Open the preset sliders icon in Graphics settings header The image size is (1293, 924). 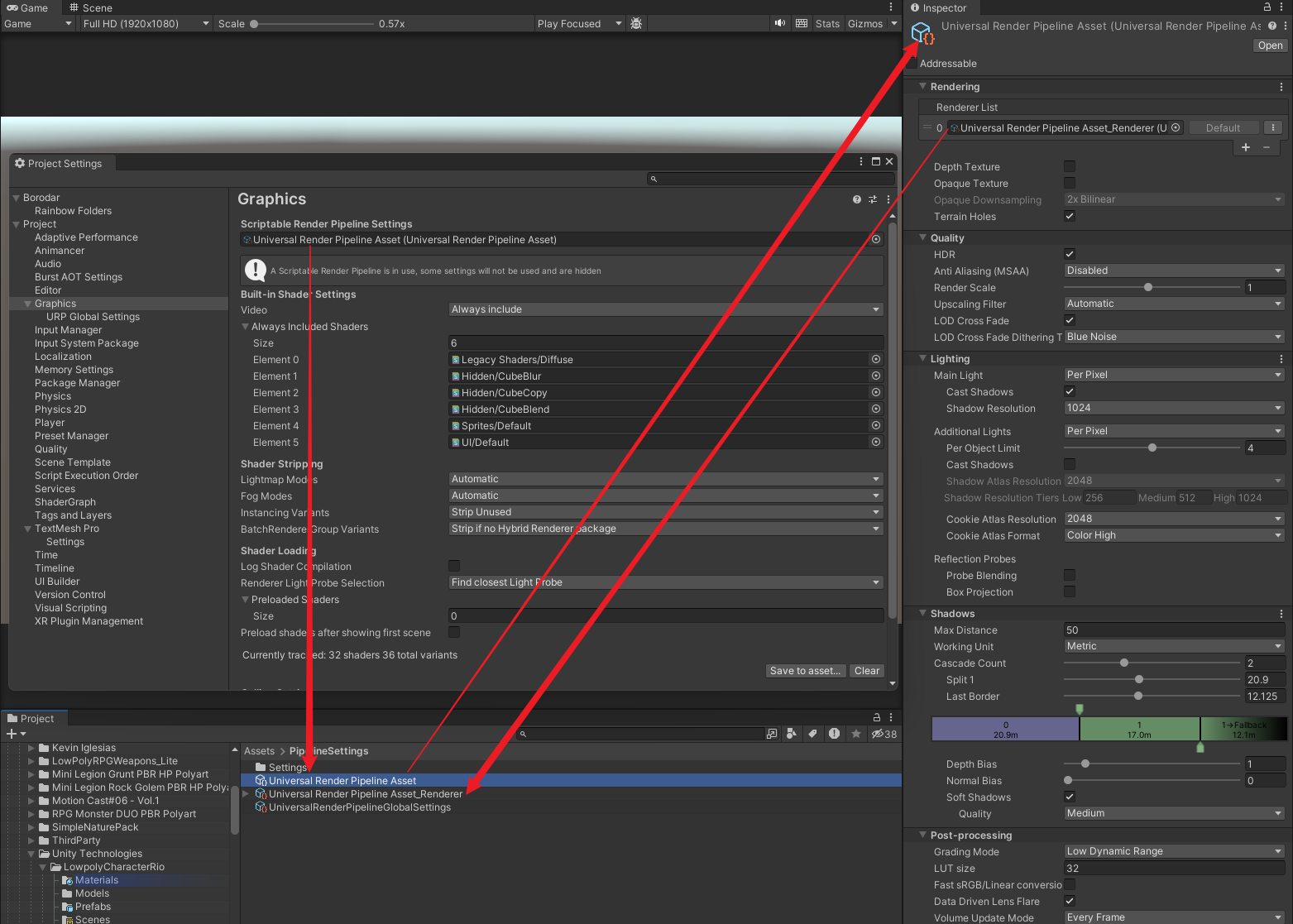(x=873, y=199)
